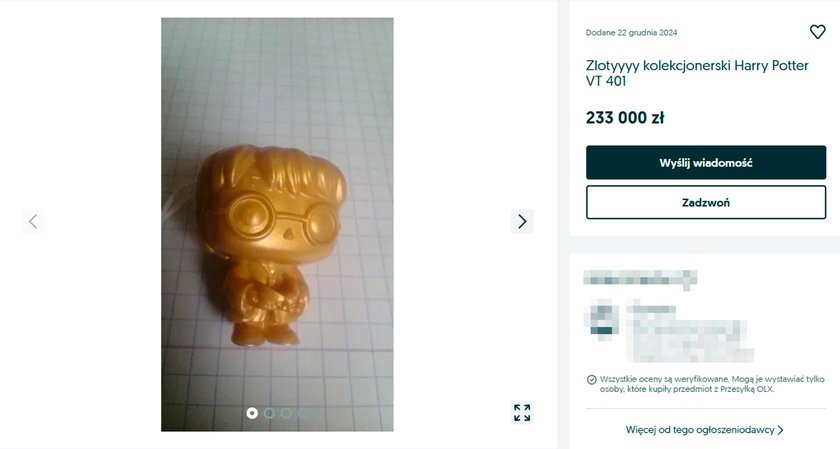Viewport: 840px width, 449px height.
Task: Click the ratings verification notice text
Action: click(x=712, y=384)
